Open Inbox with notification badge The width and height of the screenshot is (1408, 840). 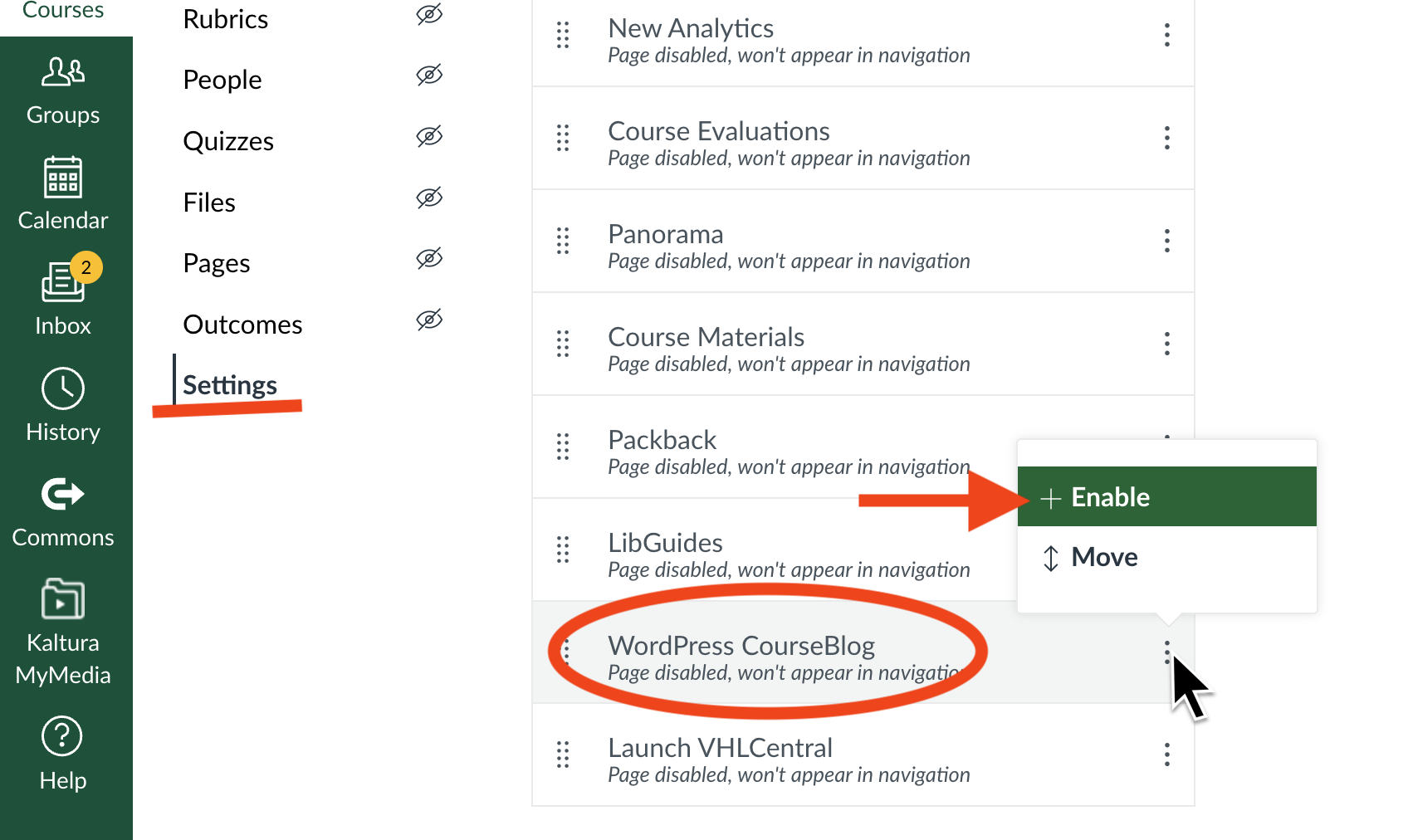click(65, 281)
